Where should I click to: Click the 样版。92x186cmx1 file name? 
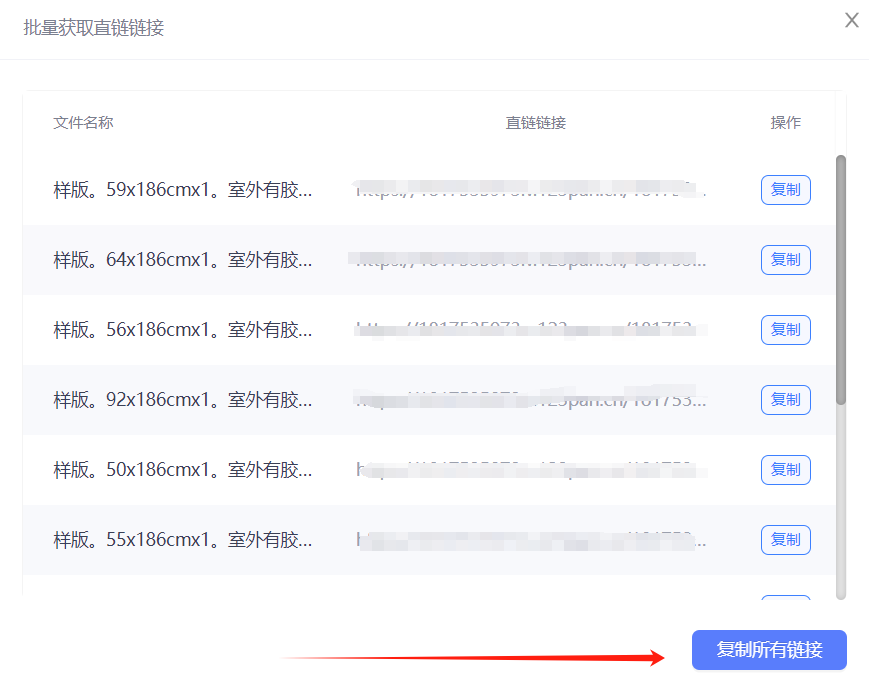tap(182, 400)
